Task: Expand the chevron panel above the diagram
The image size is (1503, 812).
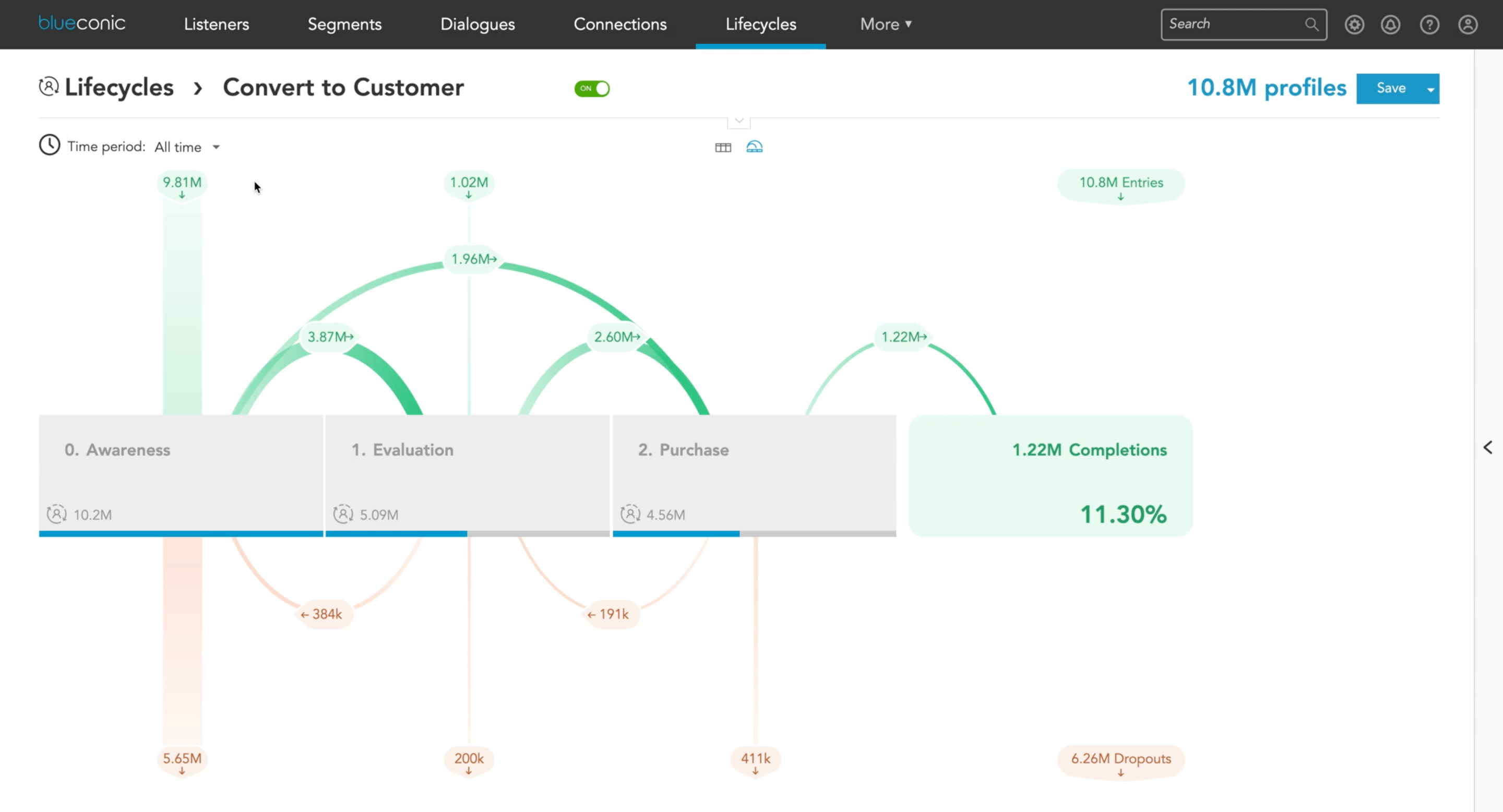Action: (x=738, y=120)
